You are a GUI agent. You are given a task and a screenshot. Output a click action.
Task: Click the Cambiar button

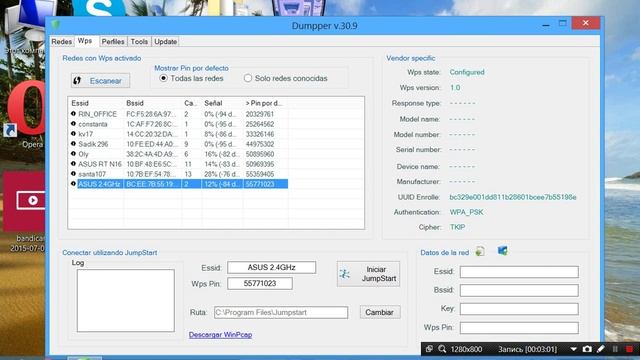tap(380, 312)
